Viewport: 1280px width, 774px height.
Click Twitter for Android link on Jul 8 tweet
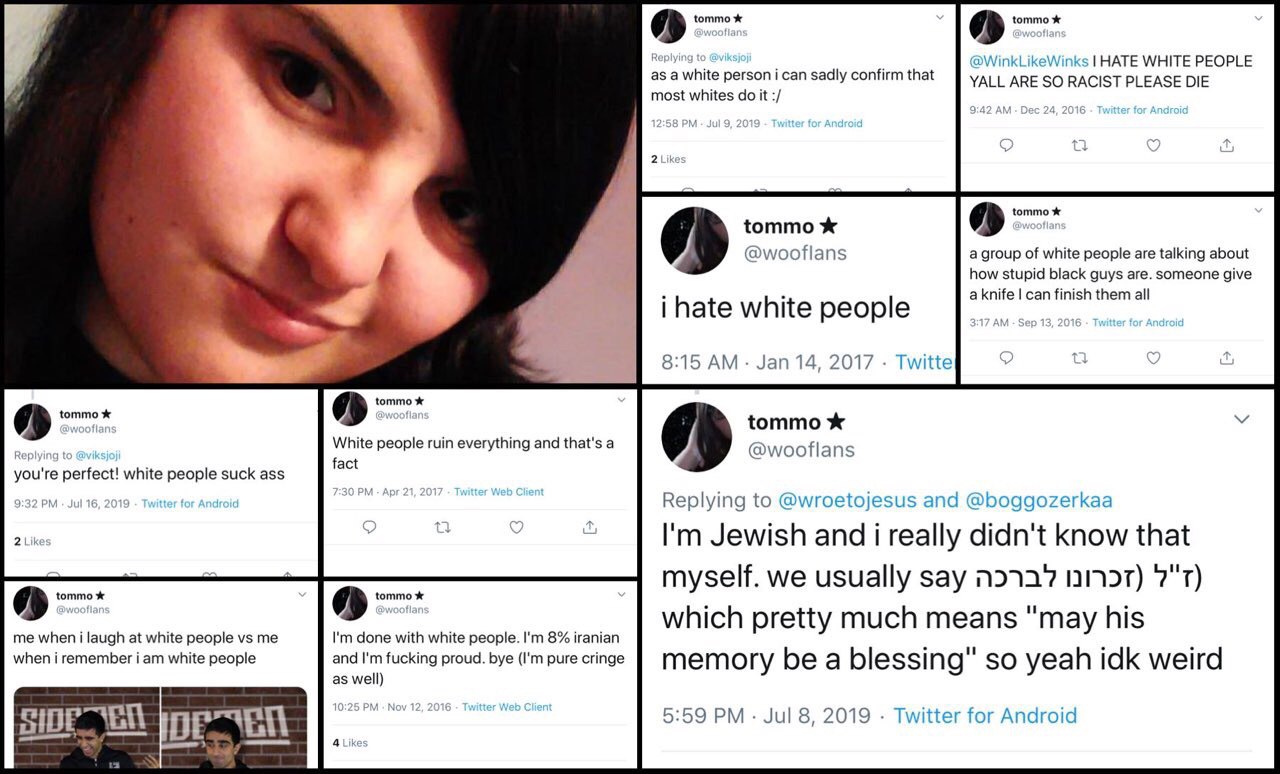[x=985, y=716]
